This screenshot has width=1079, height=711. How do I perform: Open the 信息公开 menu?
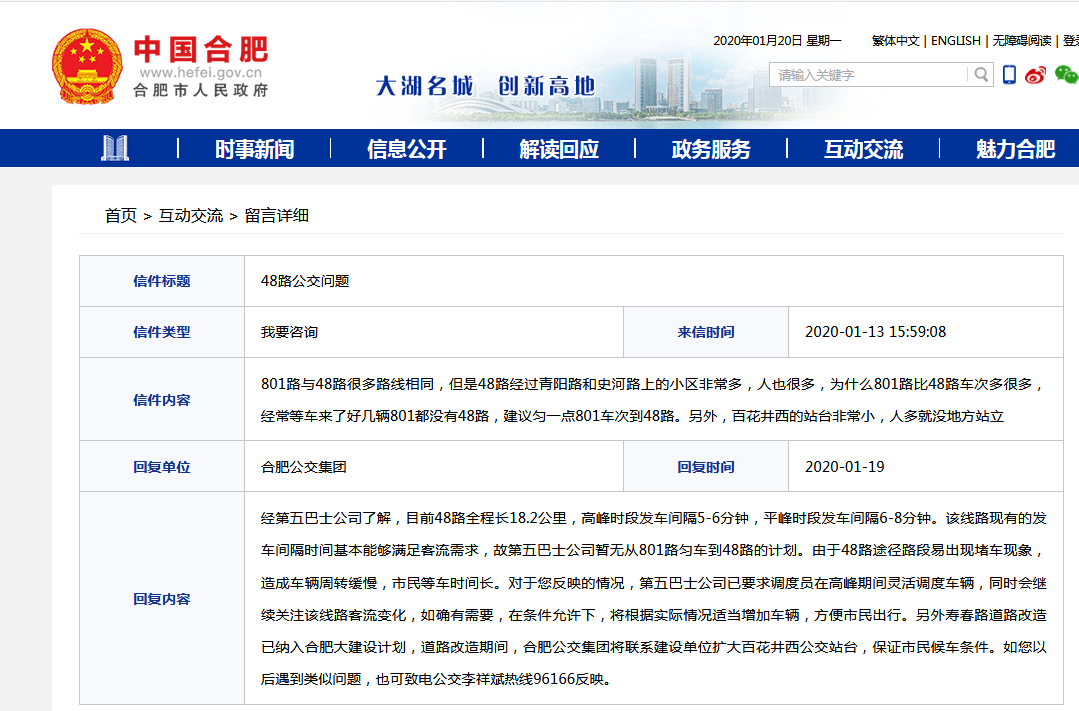407,149
